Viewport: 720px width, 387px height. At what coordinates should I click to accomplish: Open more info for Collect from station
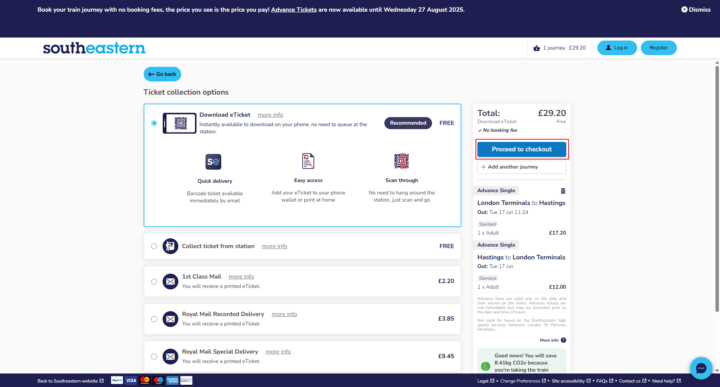tap(274, 246)
